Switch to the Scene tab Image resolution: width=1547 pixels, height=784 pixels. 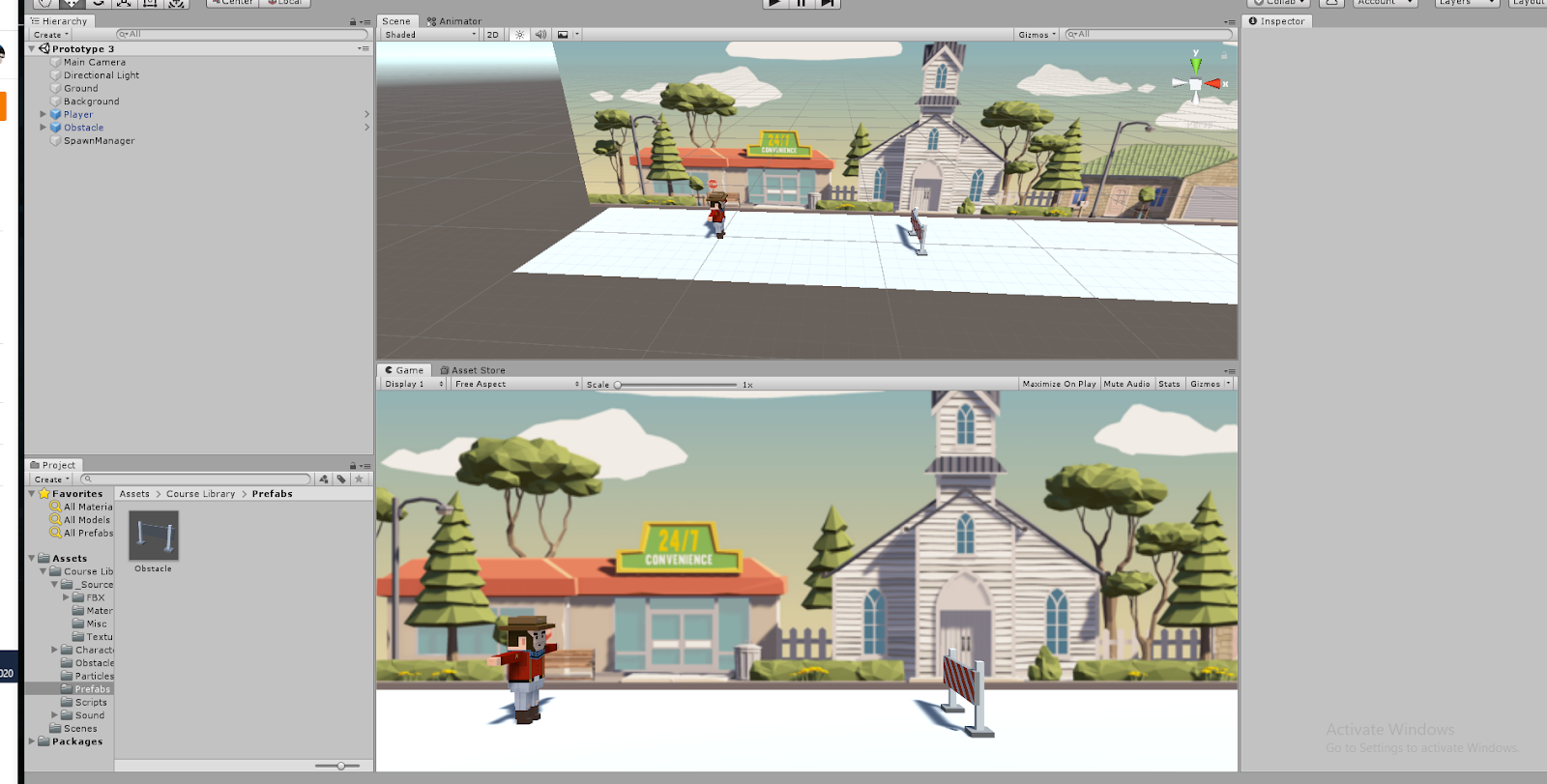point(396,20)
